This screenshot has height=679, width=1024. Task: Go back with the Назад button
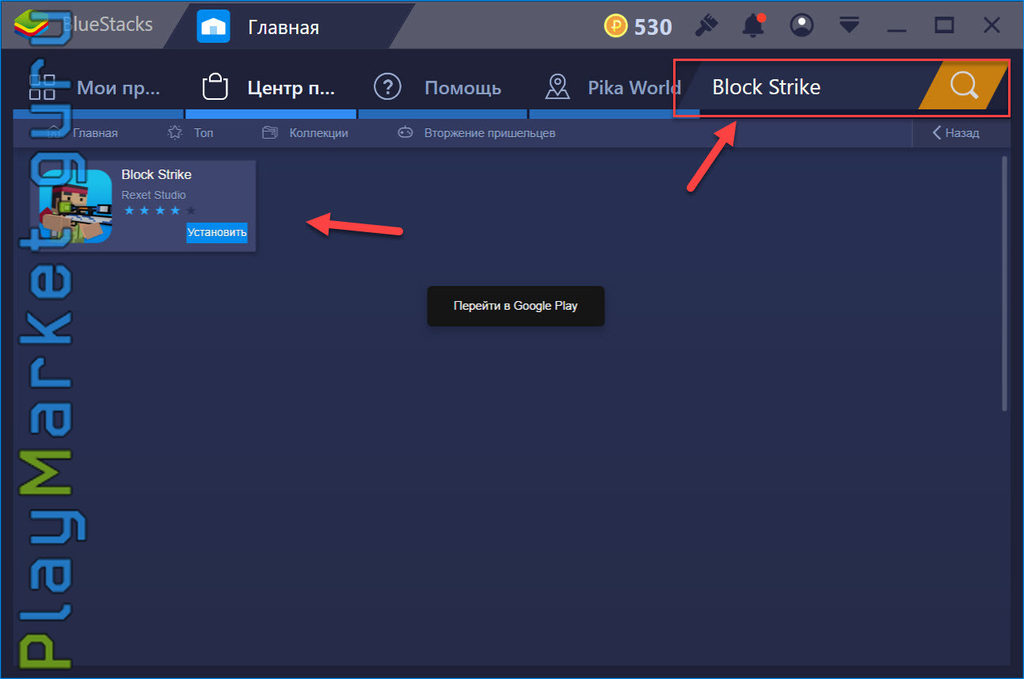(x=956, y=133)
